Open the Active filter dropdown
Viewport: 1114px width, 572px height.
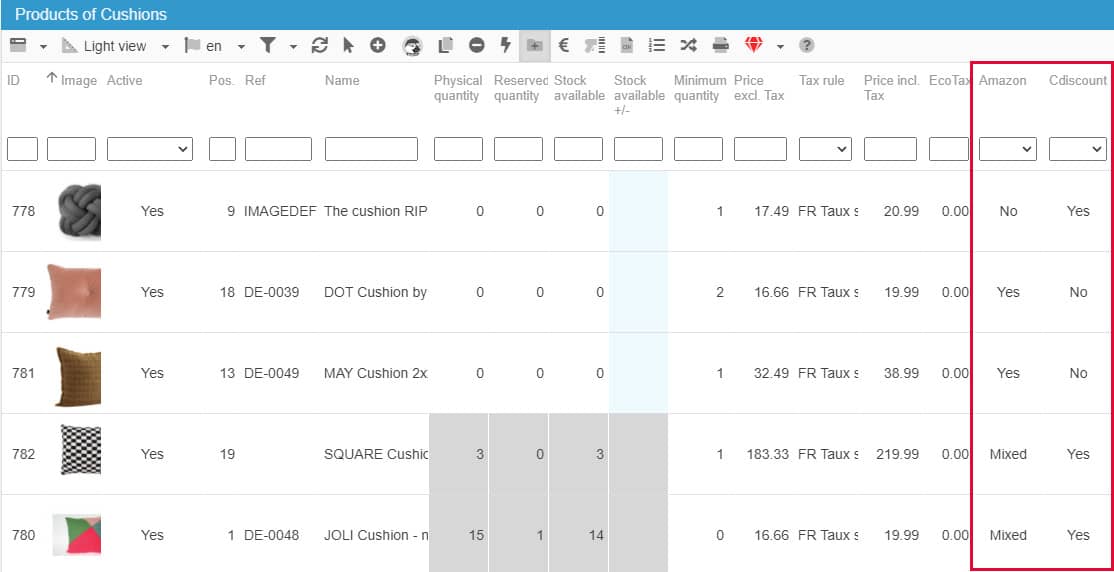(149, 149)
